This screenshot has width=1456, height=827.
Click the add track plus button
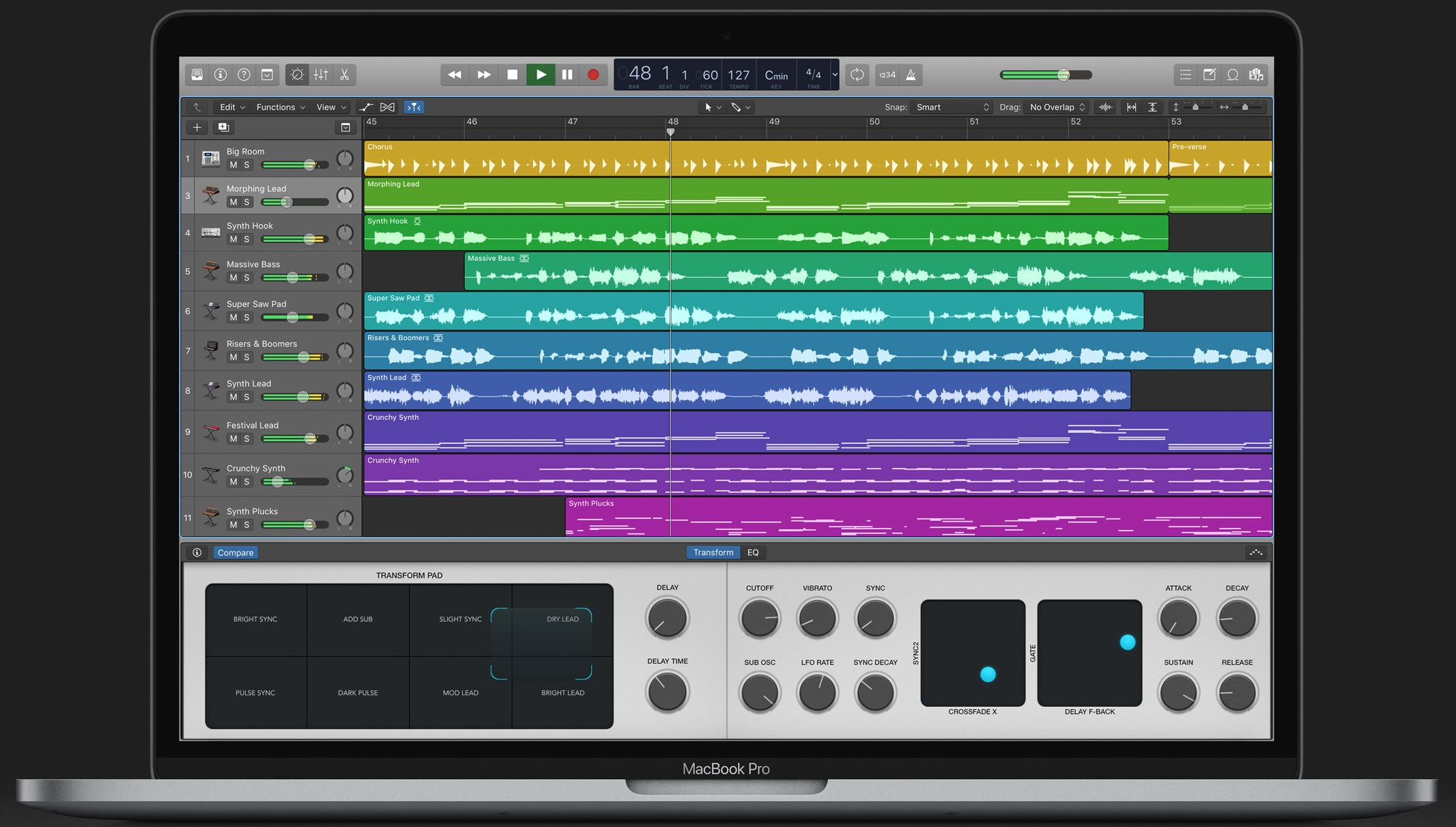pyautogui.click(x=197, y=127)
